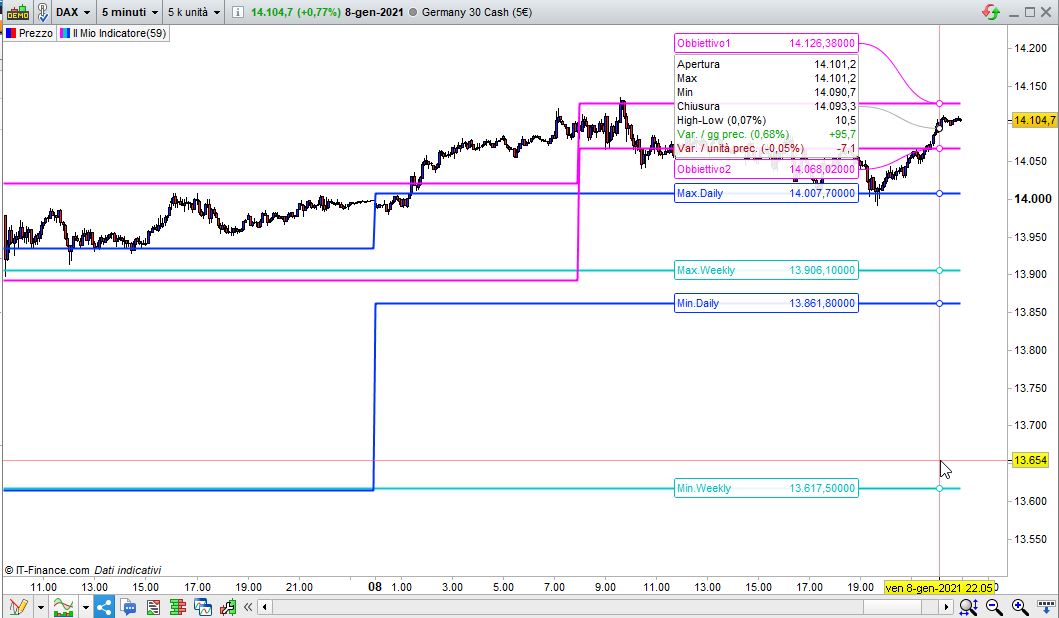Image resolution: width=1059 pixels, height=618 pixels.
Task: Click the Min.Daily line endpoint marker
Action: (939, 304)
